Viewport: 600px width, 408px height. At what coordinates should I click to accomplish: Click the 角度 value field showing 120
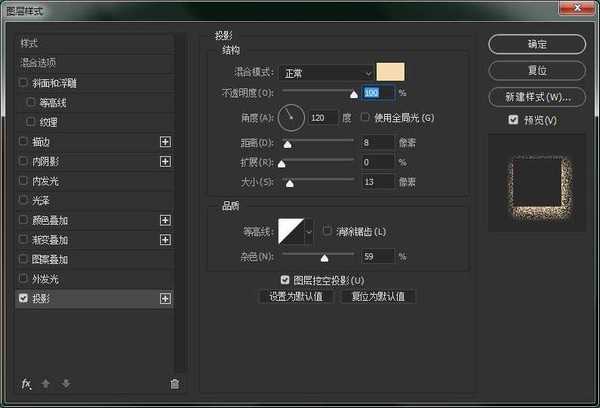[323, 118]
